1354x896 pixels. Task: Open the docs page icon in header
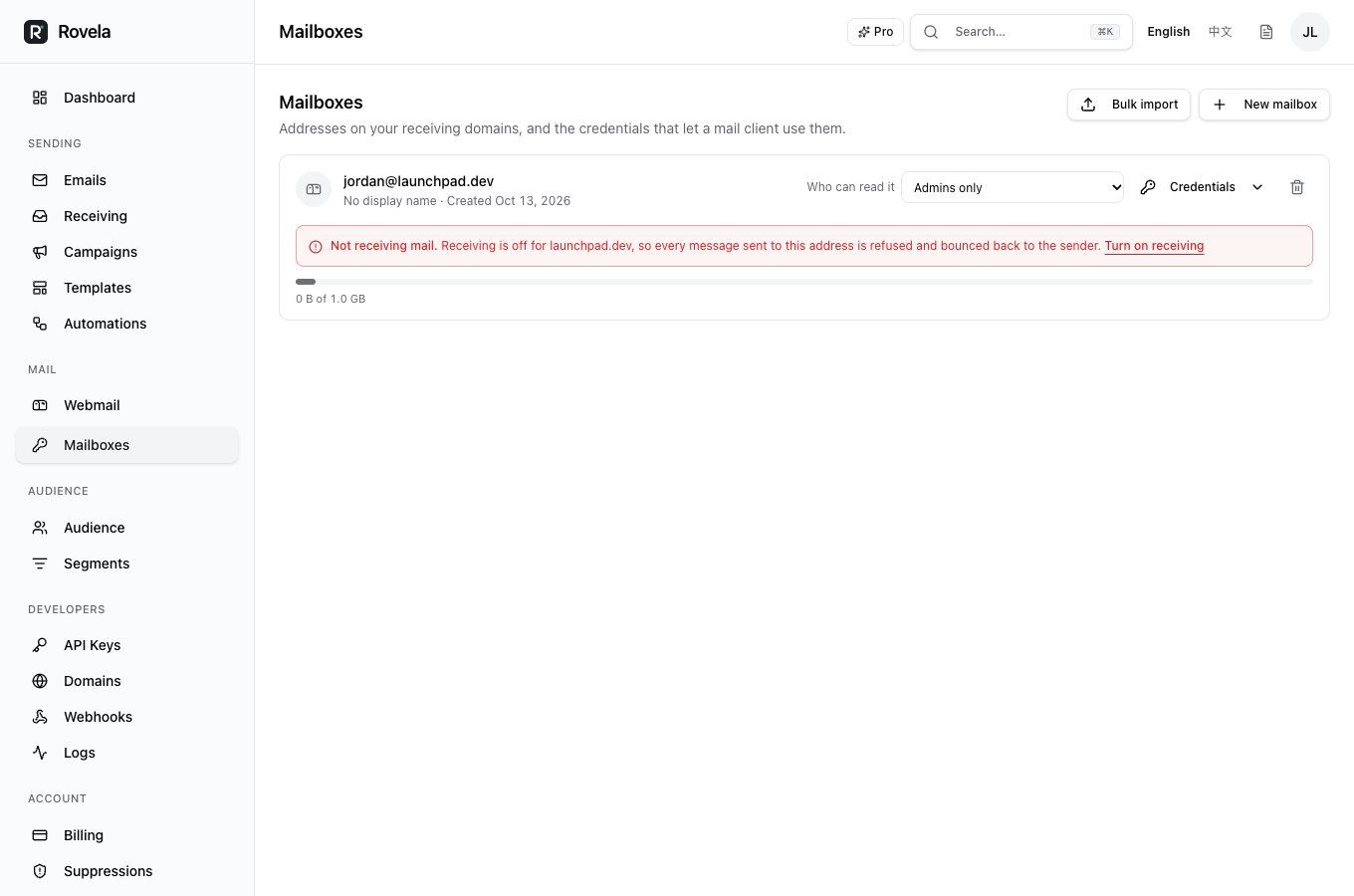1266,32
